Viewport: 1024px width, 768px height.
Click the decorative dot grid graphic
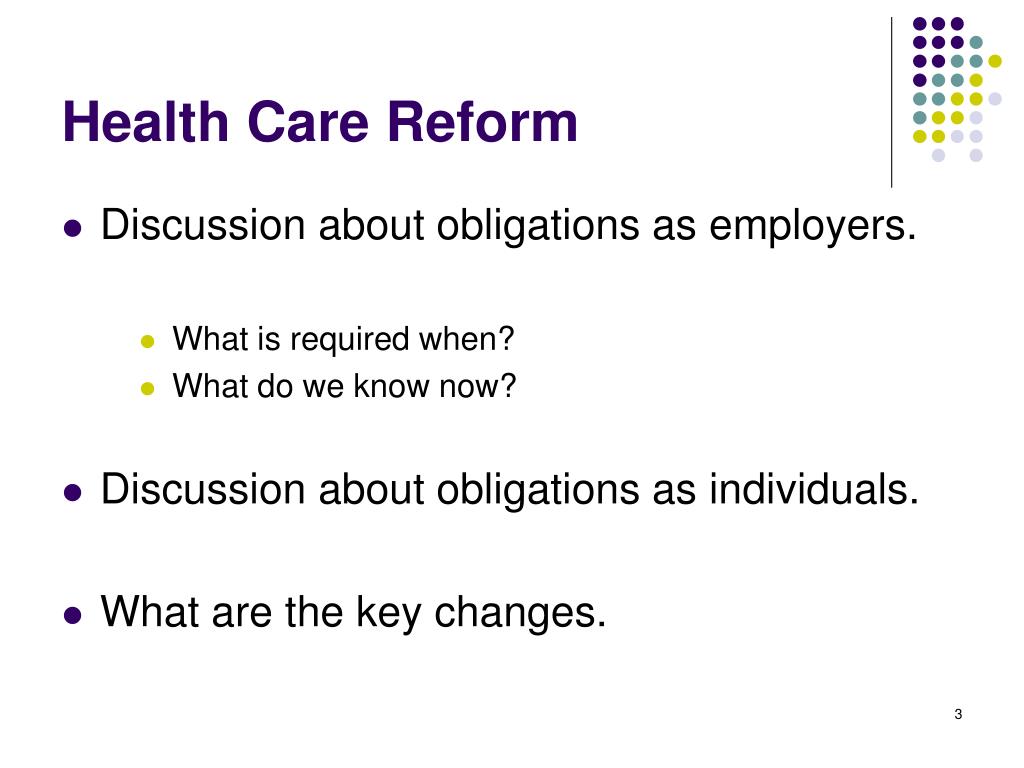tap(957, 89)
